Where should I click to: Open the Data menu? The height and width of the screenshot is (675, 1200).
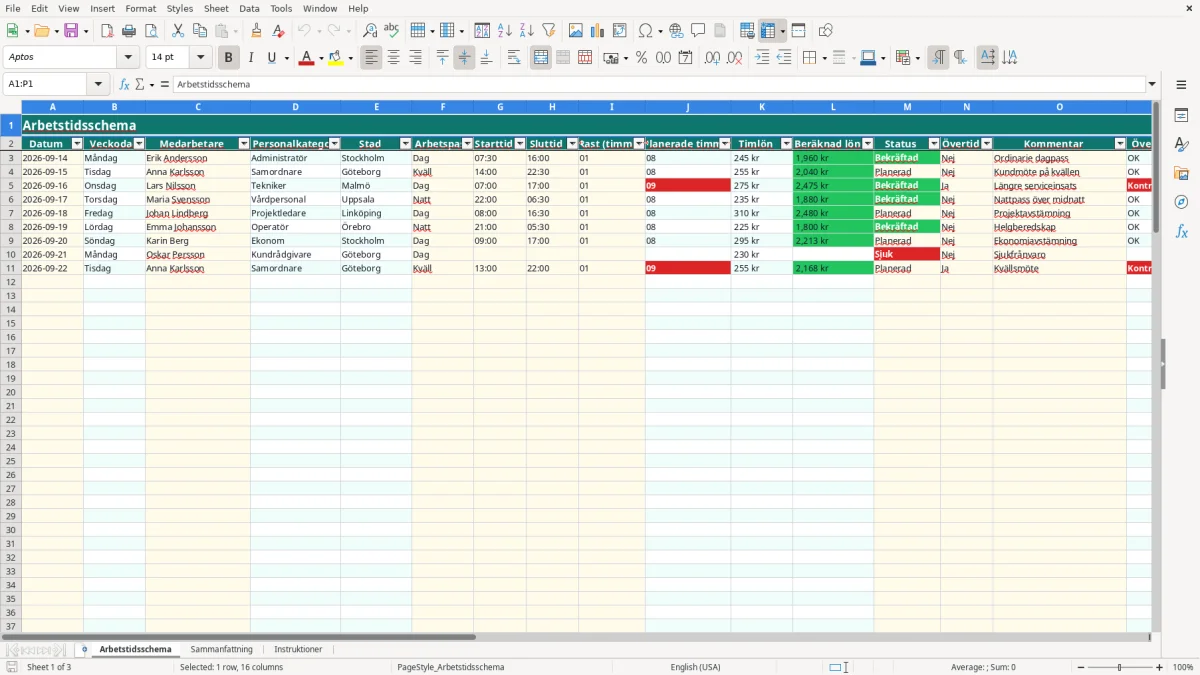(249, 8)
